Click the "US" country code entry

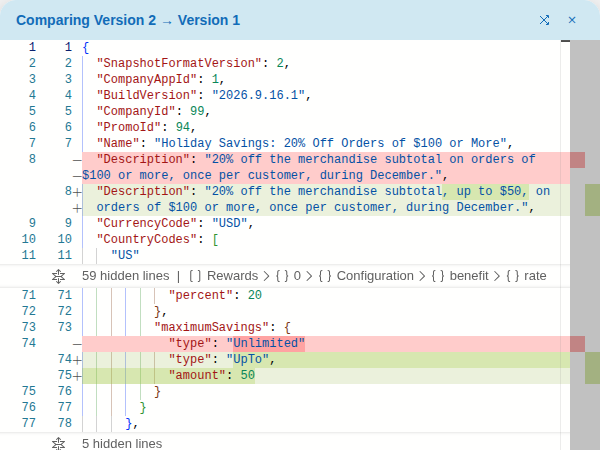click(x=125, y=256)
